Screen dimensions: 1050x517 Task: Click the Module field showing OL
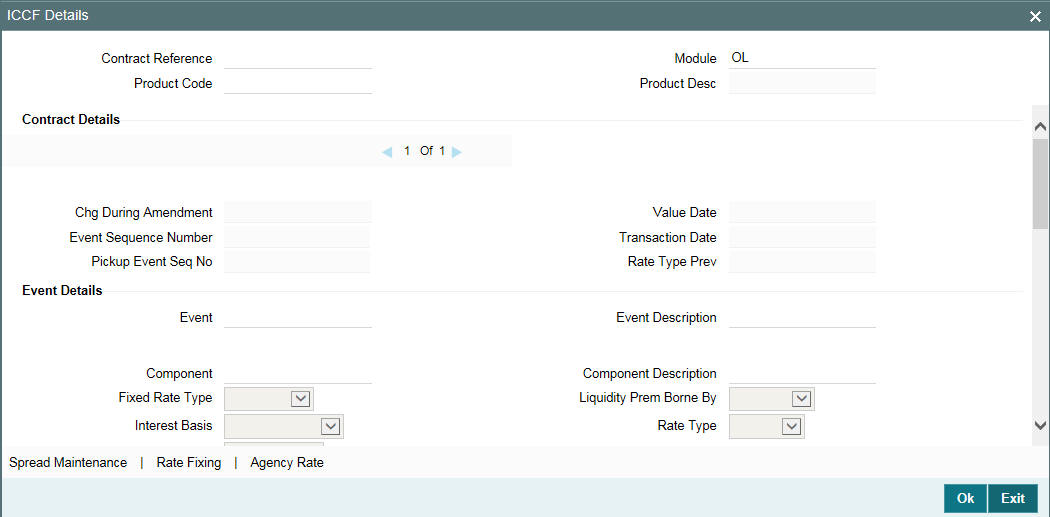click(x=802, y=58)
